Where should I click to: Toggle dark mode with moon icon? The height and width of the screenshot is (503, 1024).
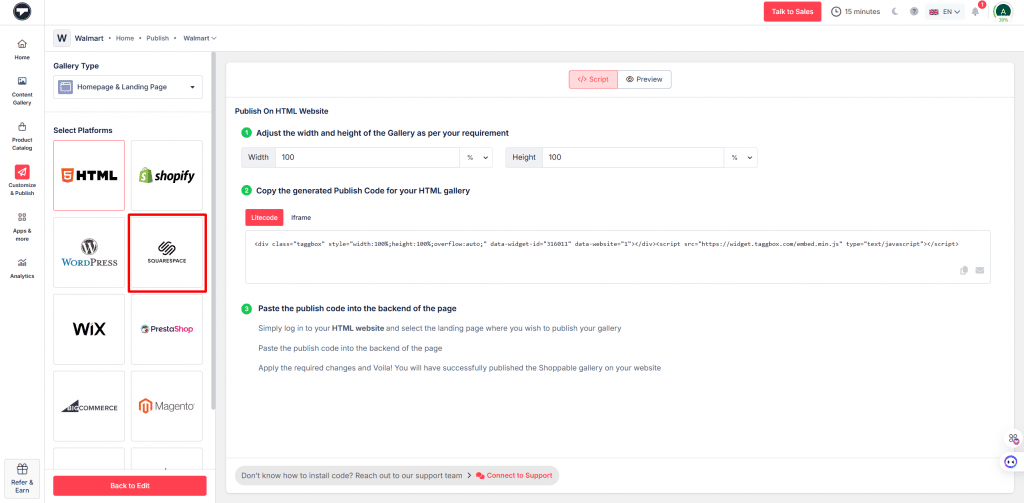click(895, 12)
